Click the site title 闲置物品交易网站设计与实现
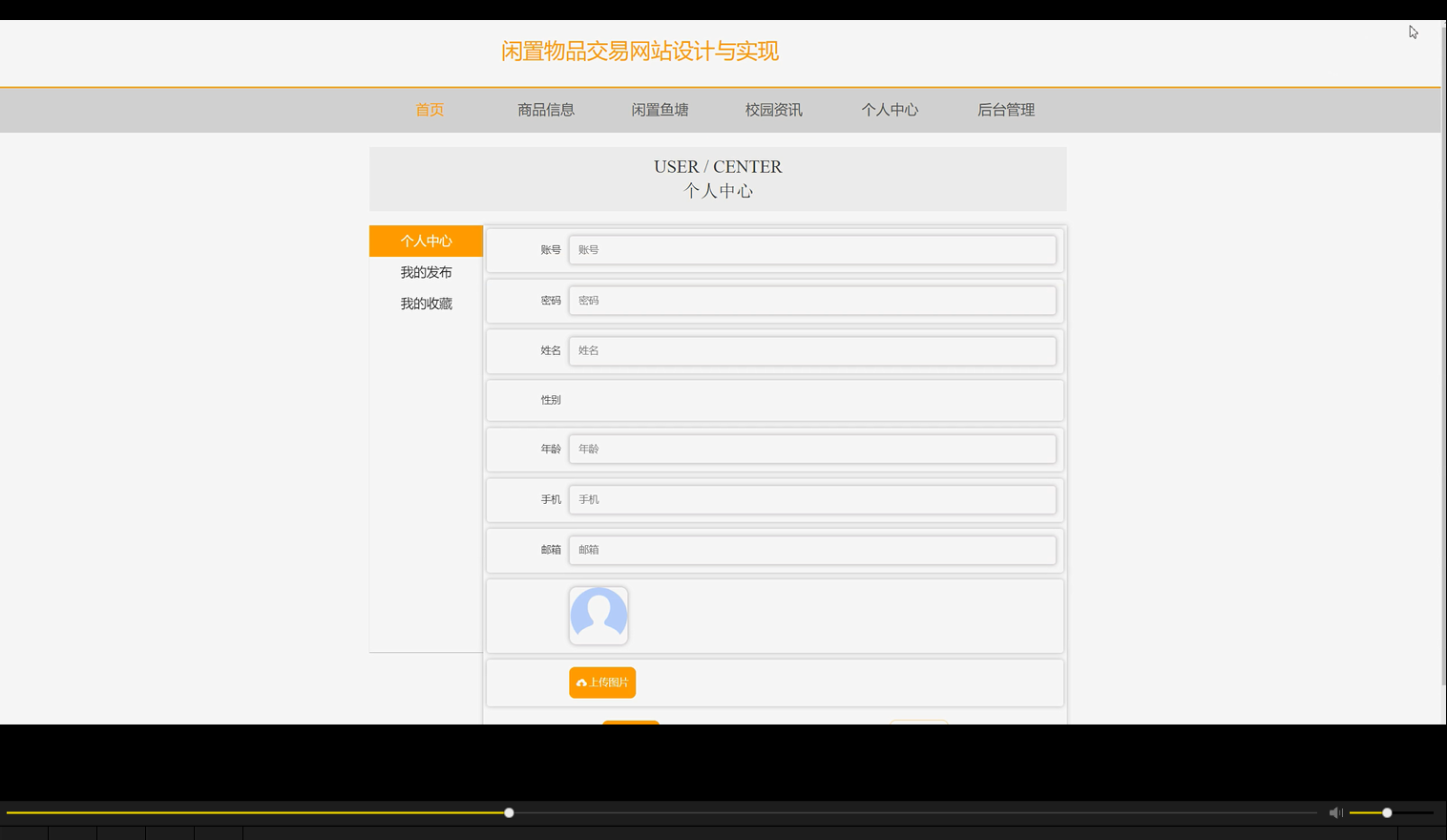Viewport: 1447px width, 840px height. 640,51
